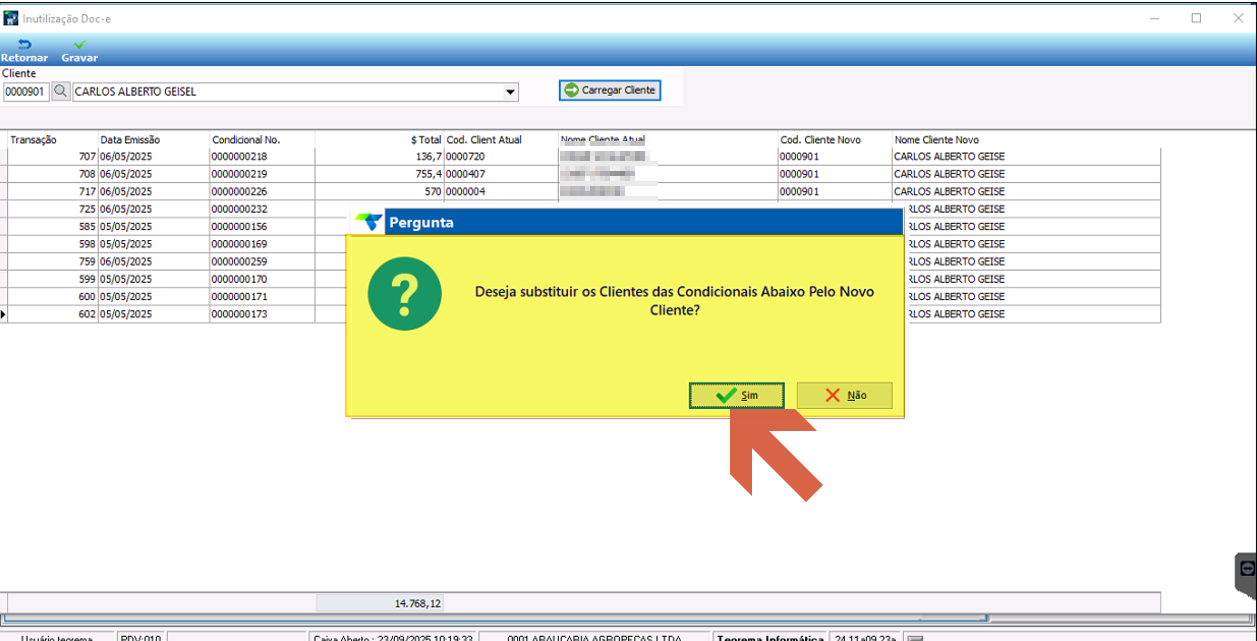Click the current row arrow indicator beside transaction 602
The width and height of the screenshot is (1257, 641).
3,315
